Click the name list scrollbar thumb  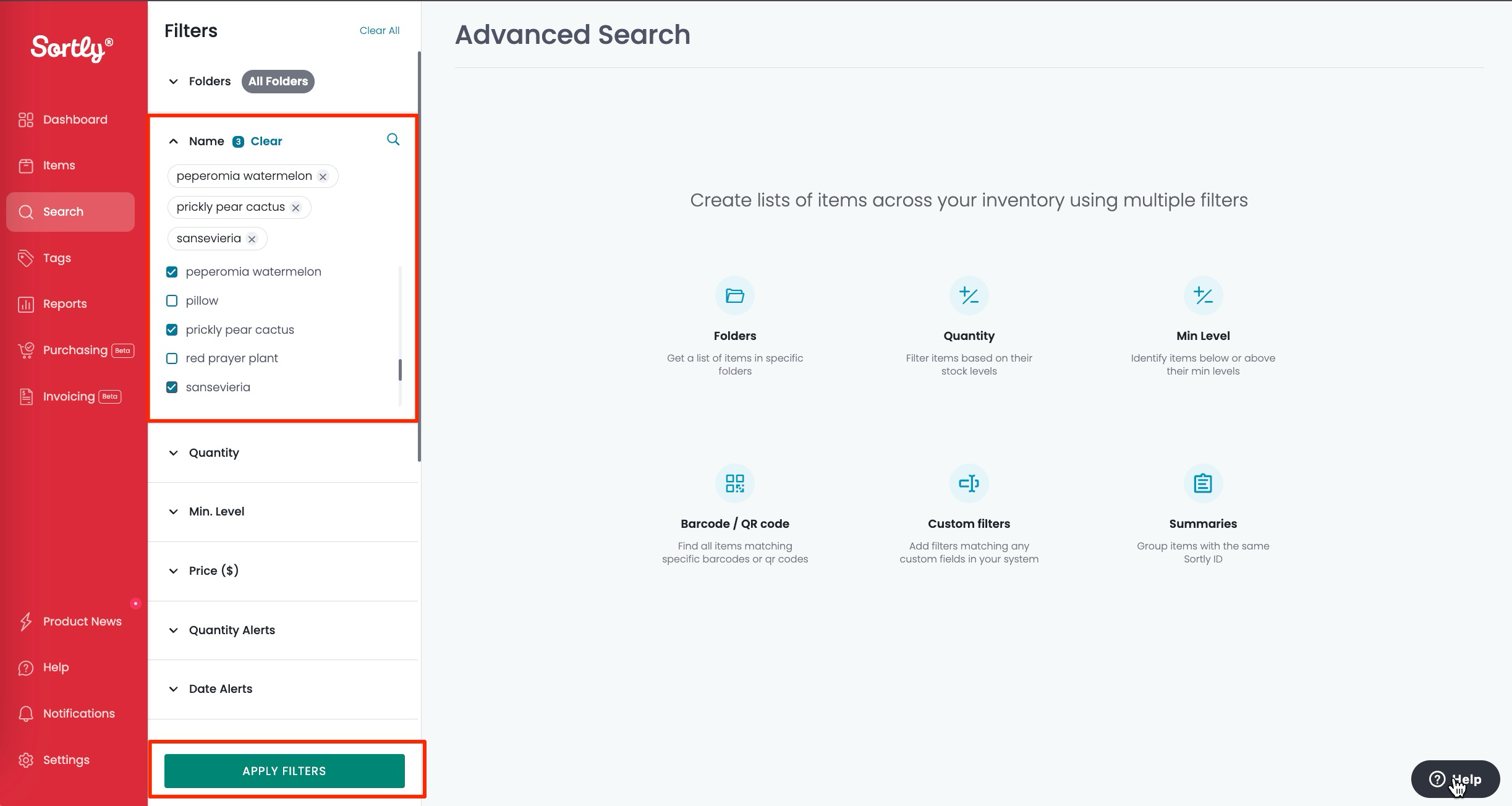pos(400,370)
